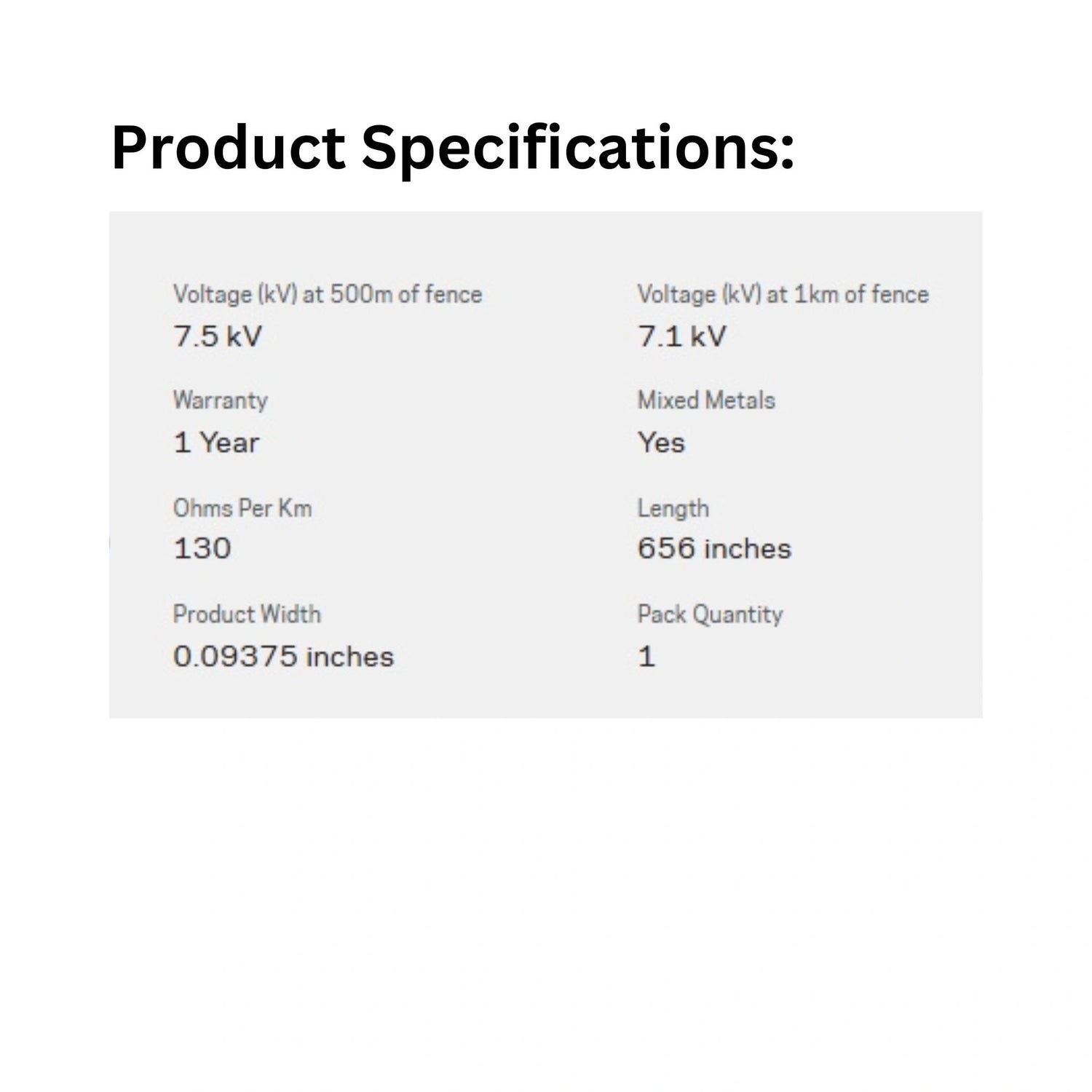
Task: Click the word "Specifications:" in the heading
Action: pyautogui.click(x=577, y=149)
